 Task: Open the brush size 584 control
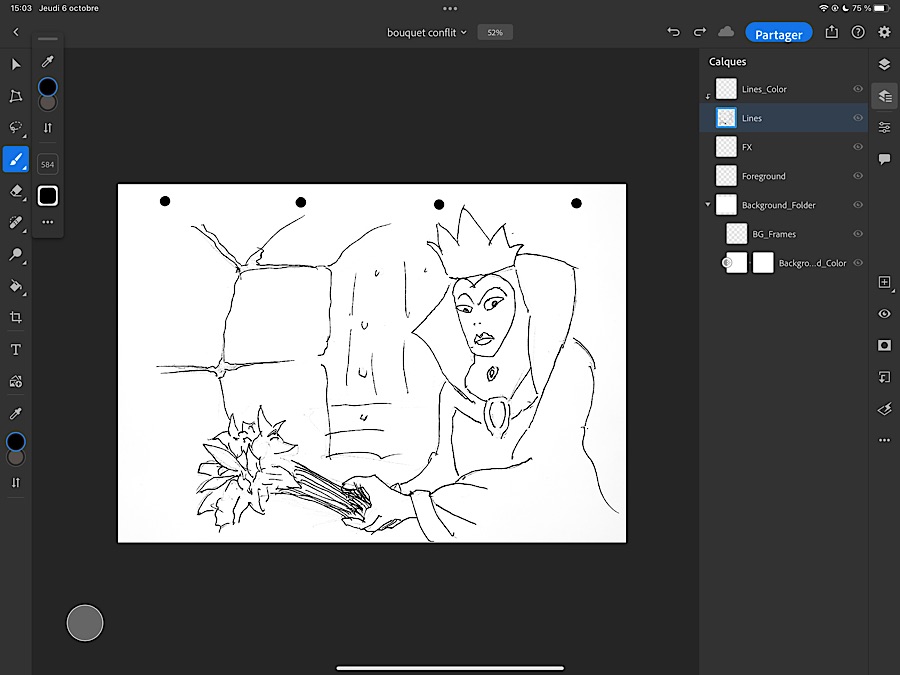[48, 164]
